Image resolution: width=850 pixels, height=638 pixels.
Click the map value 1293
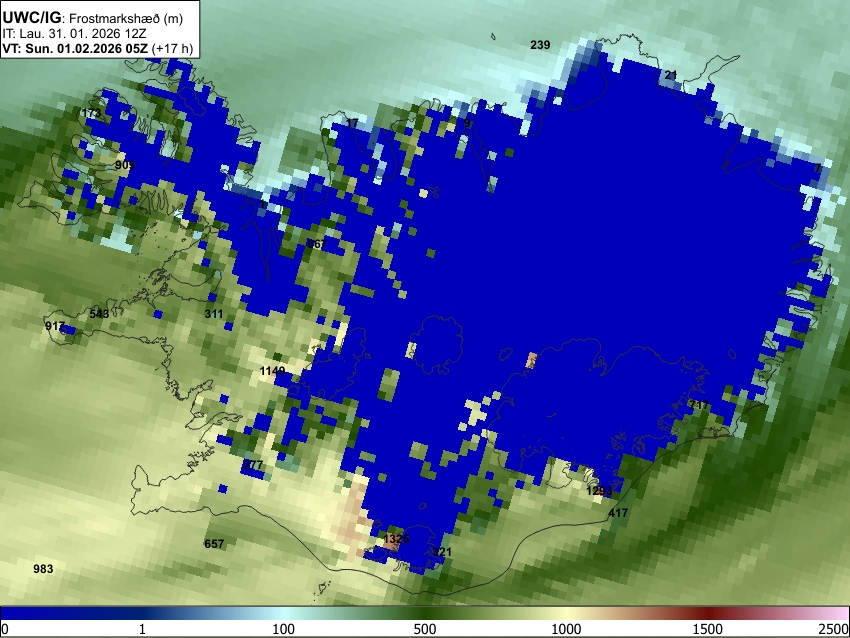pos(599,491)
